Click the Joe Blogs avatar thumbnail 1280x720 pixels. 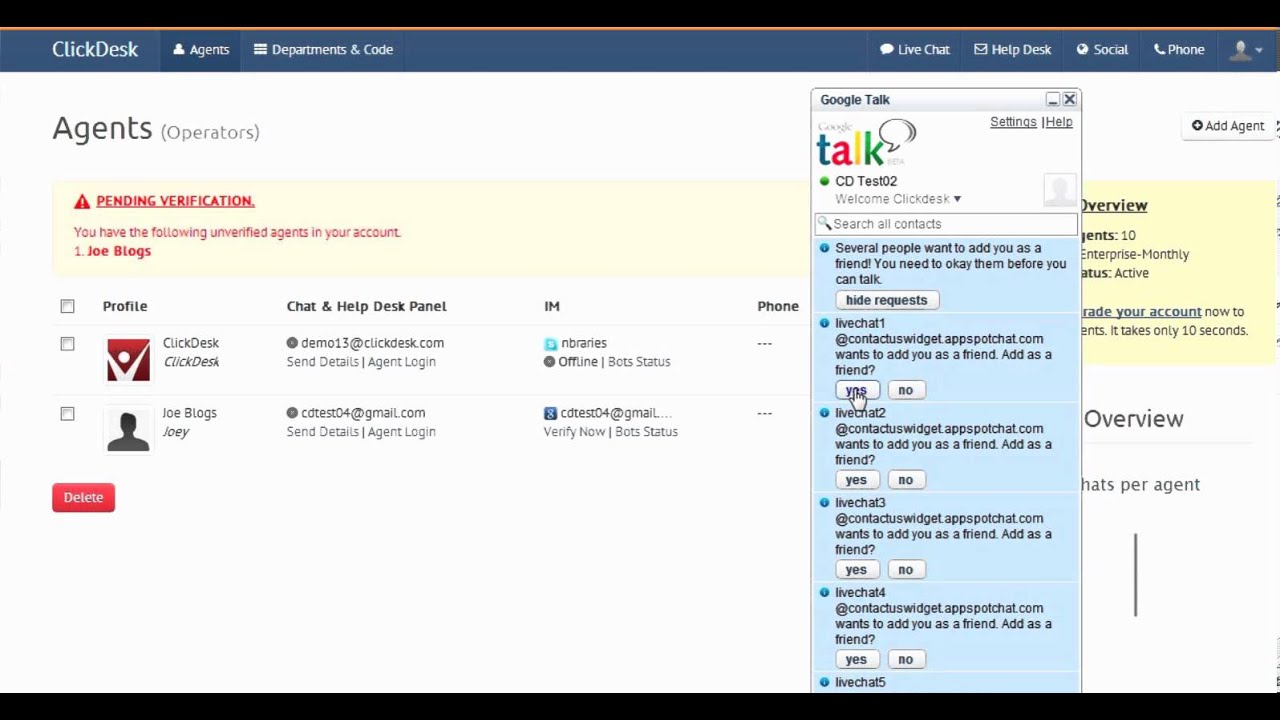coord(128,429)
